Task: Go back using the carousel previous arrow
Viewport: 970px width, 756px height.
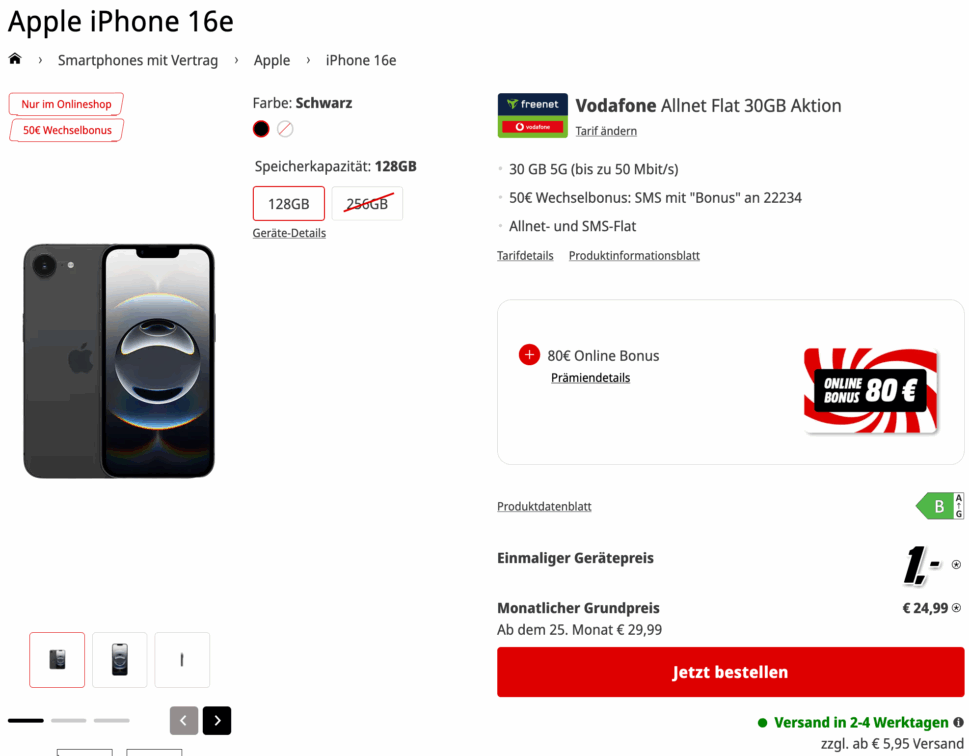Action: click(184, 720)
